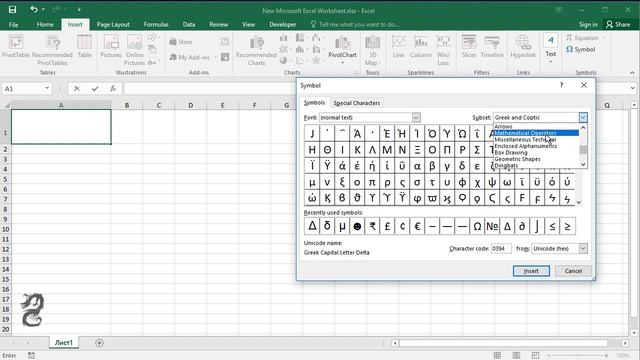Select Arrows subset option
The image size is (640, 360).
click(536, 127)
